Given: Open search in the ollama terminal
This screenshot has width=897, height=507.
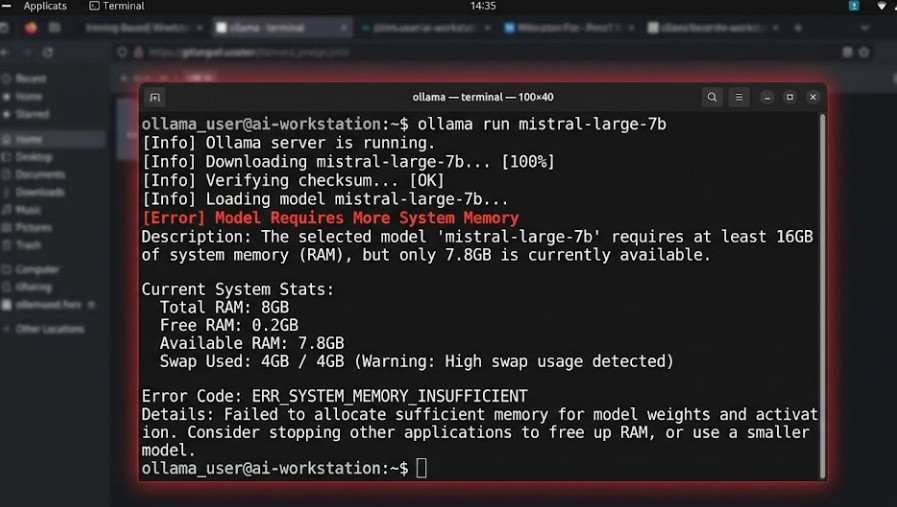Looking at the screenshot, I should coord(712,97).
